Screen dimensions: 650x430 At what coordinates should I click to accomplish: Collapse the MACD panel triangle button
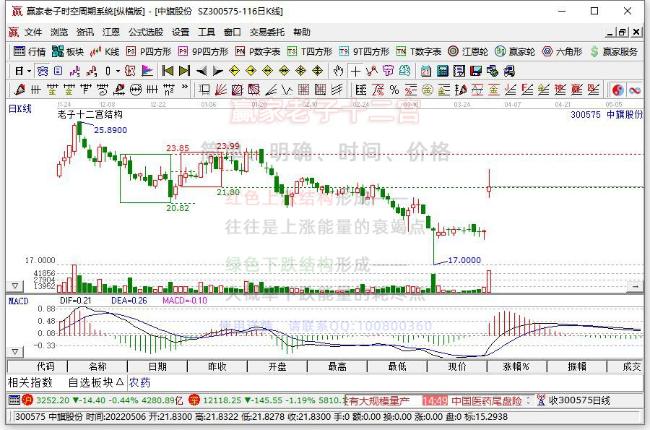[15, 352]
